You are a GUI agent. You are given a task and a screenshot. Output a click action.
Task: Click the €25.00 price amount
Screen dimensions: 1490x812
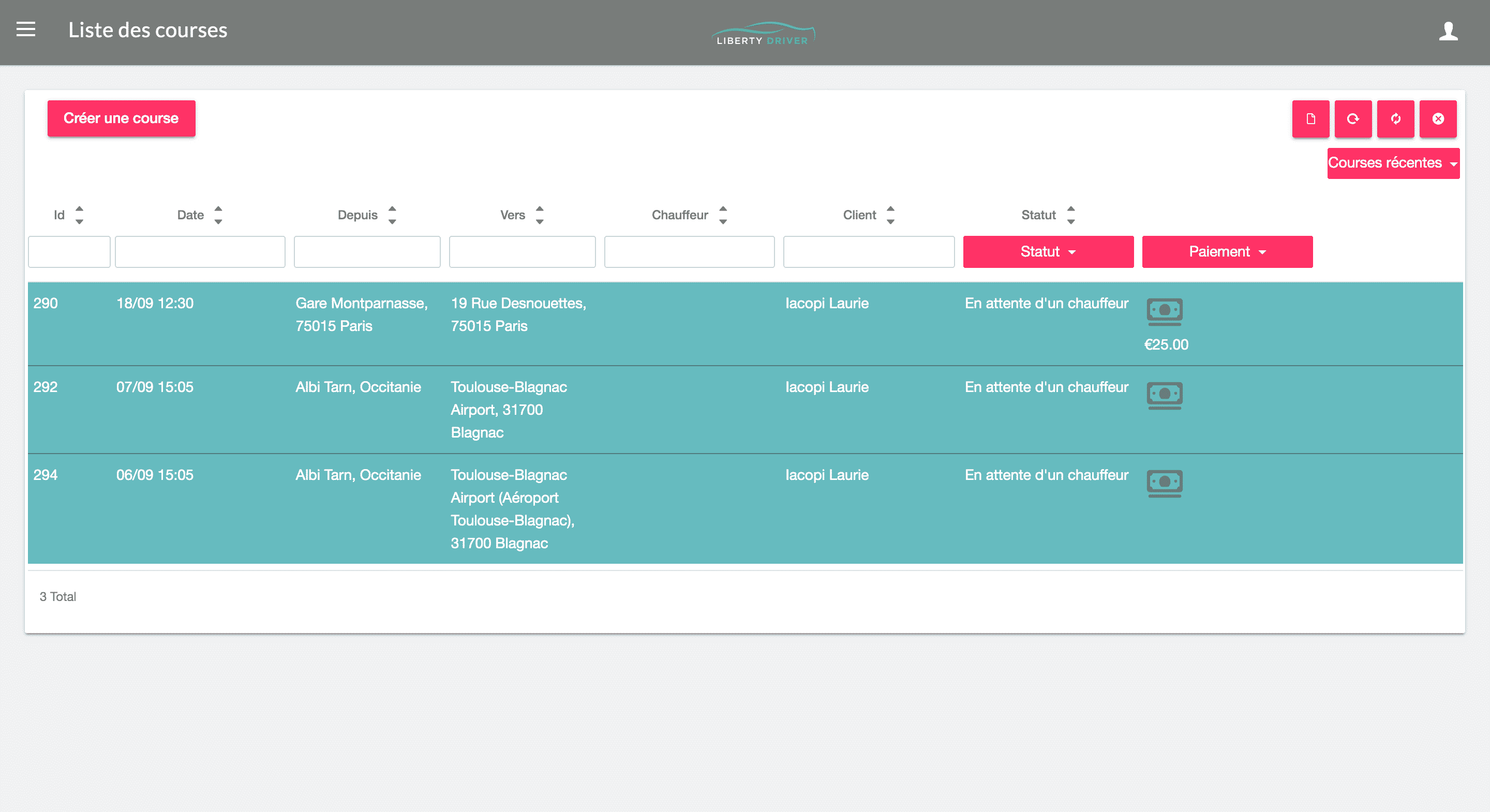(1166, 344)
